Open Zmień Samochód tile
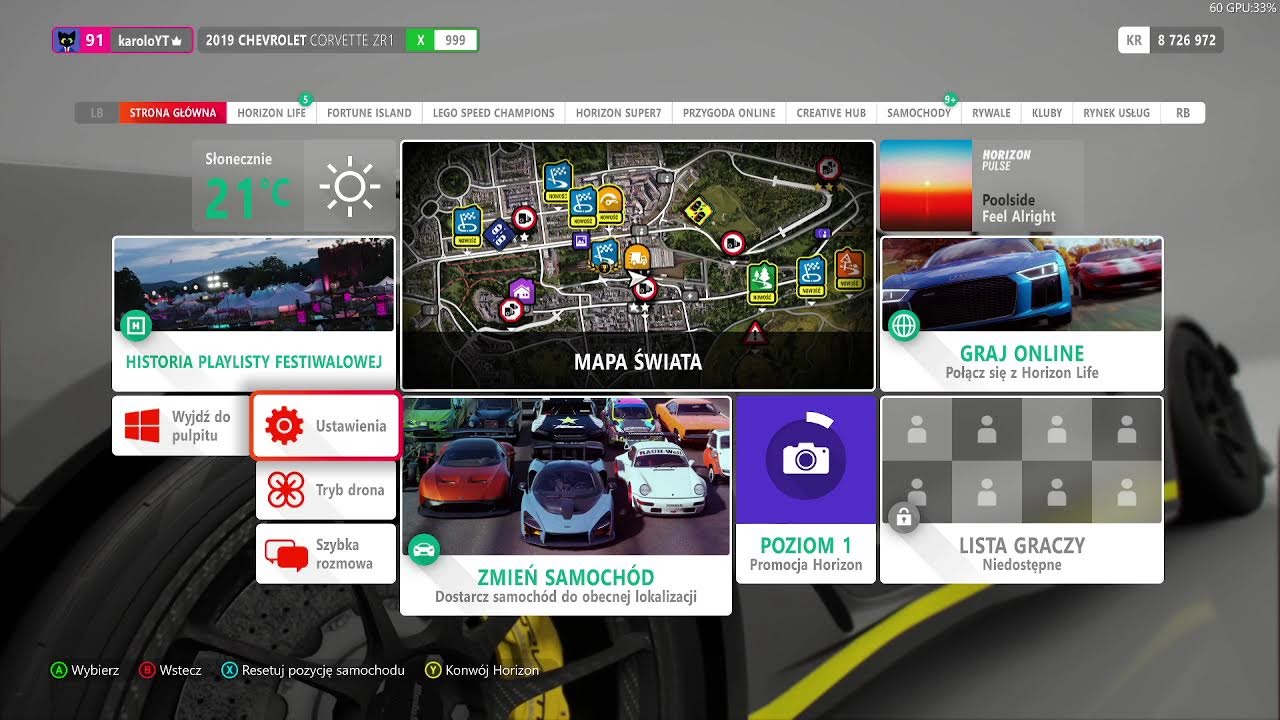1280x720 pixels. pos(566,505)
